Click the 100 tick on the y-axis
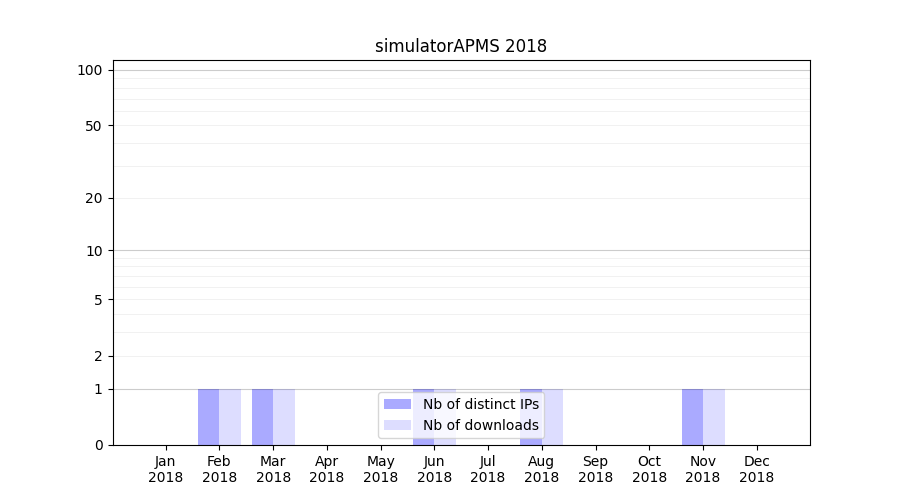The height and width of the screenshot is (500, 900). (90, 70)
